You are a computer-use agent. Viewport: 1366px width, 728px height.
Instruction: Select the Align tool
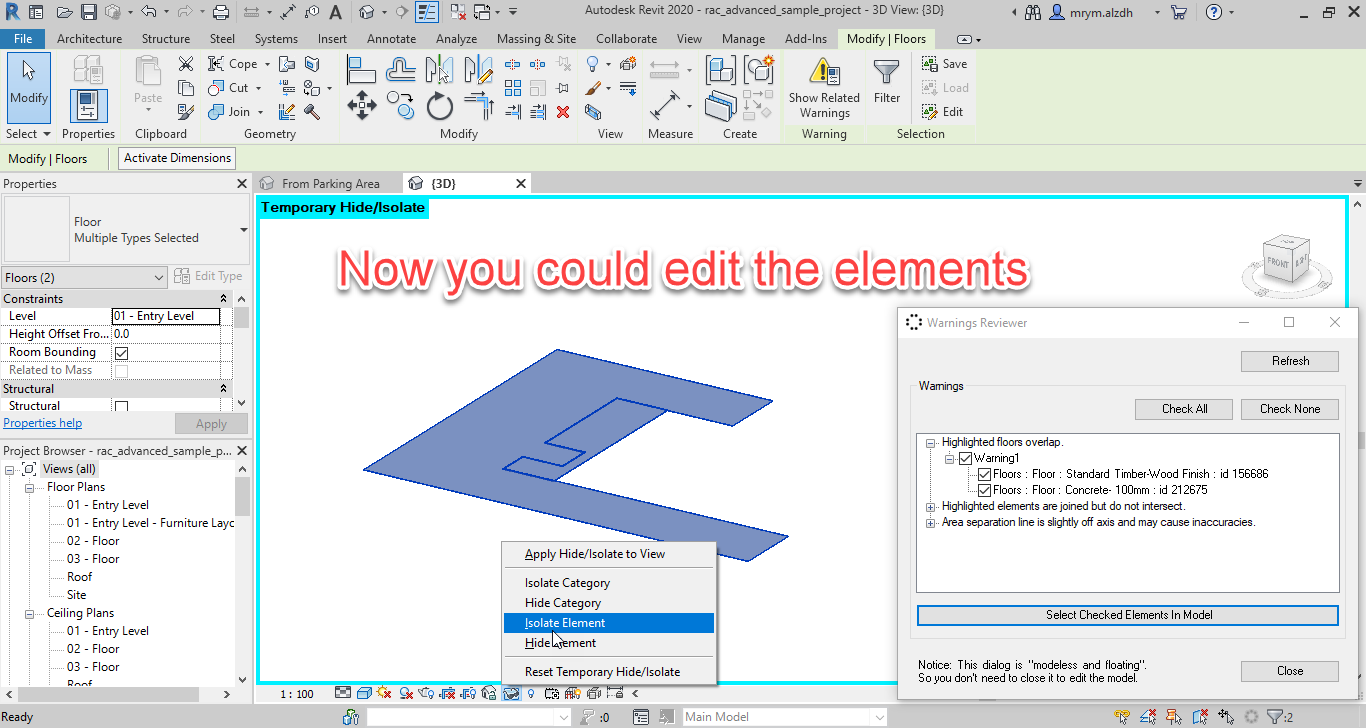(361, 69)
